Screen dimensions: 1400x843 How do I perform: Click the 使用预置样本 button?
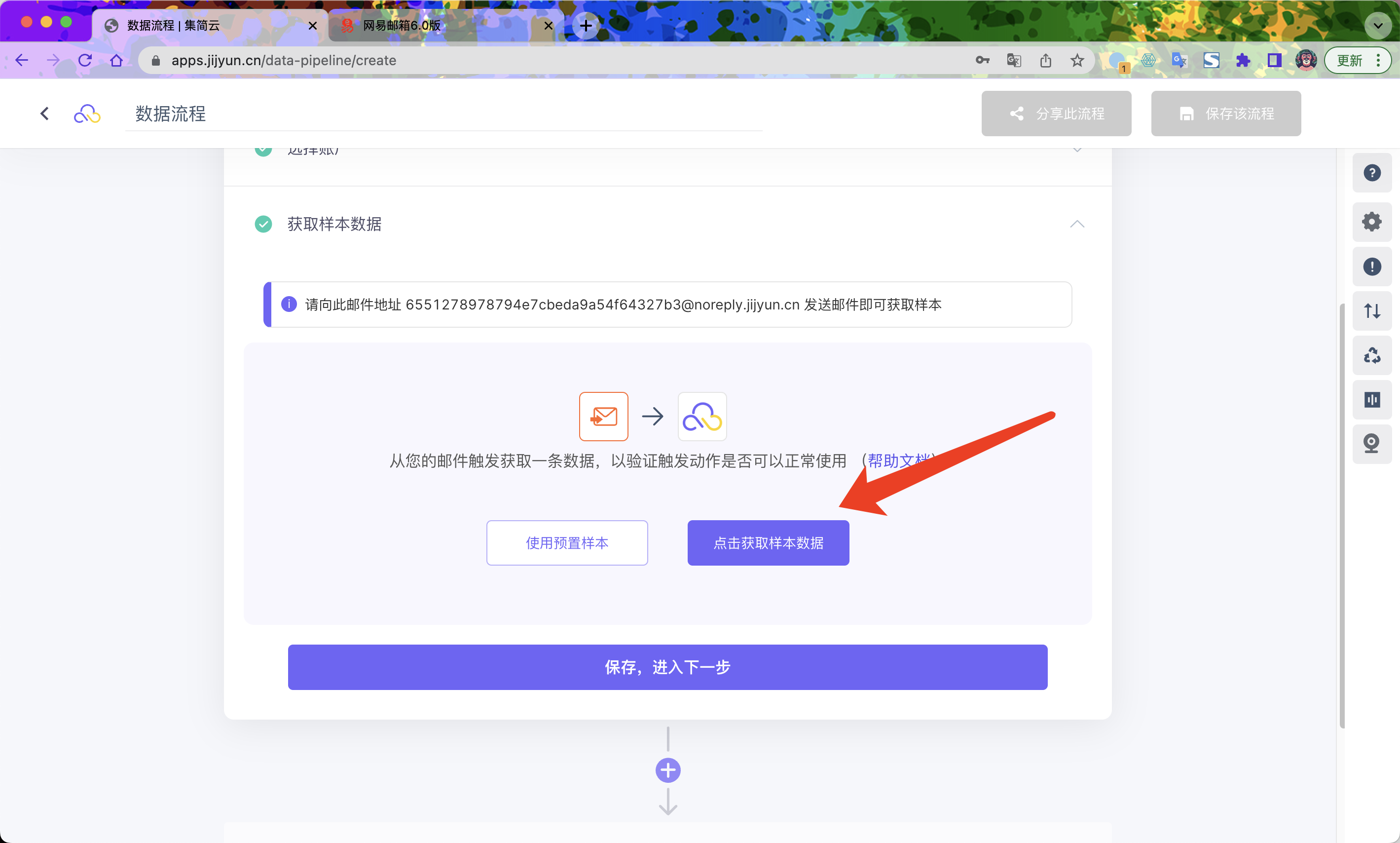567,542
